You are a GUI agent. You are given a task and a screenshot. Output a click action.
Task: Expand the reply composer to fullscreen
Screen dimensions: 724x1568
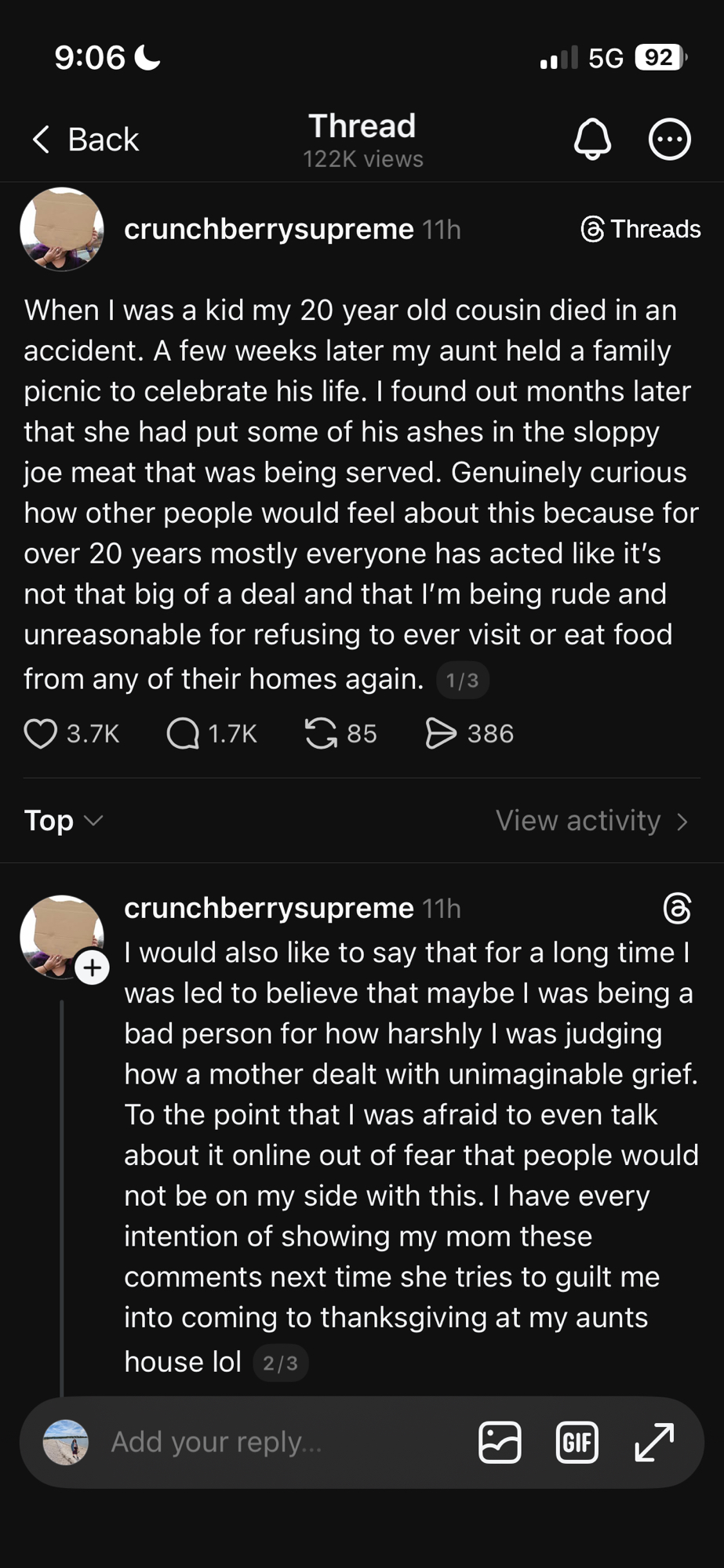[654, 1442]
